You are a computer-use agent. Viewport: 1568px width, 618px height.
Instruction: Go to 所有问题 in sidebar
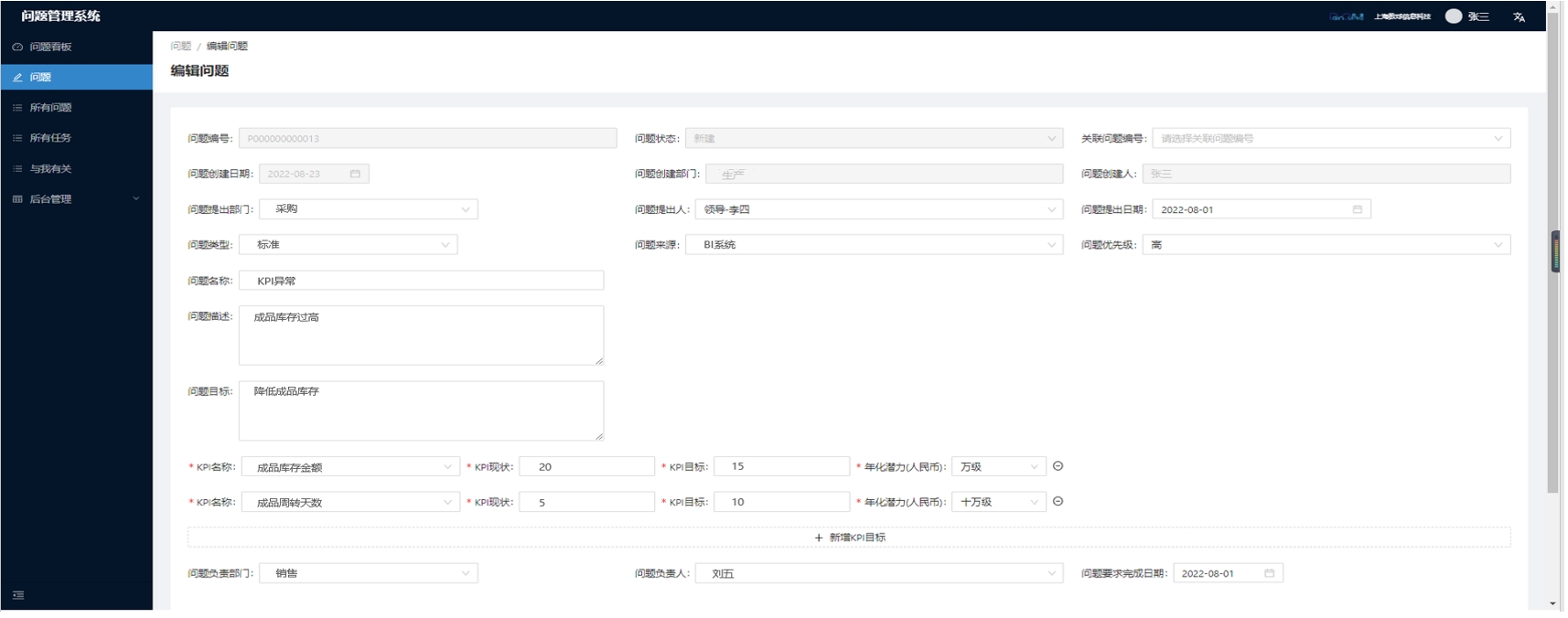click(x=50, y=108)
